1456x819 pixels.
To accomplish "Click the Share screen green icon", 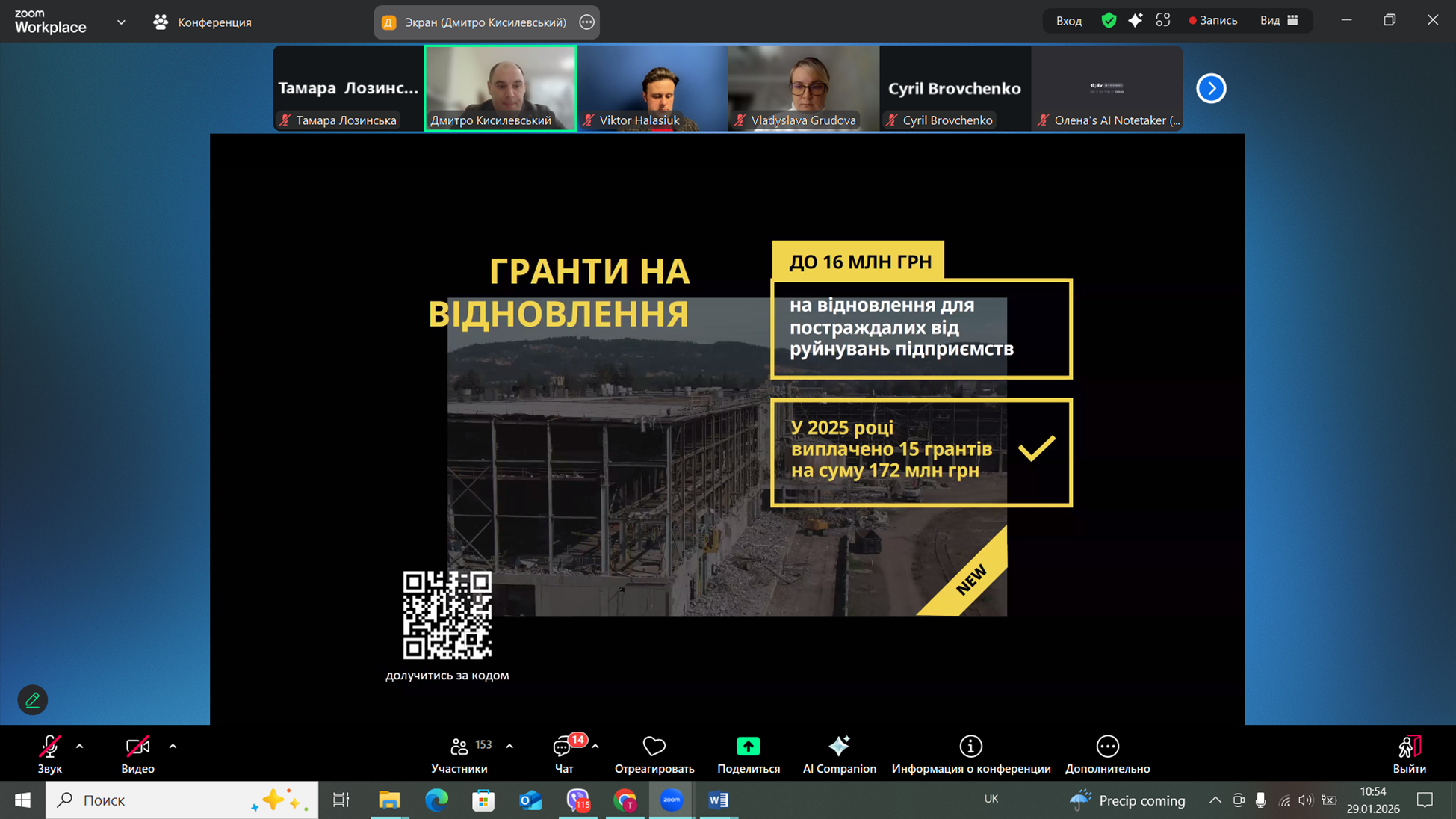I will [748, 747].
